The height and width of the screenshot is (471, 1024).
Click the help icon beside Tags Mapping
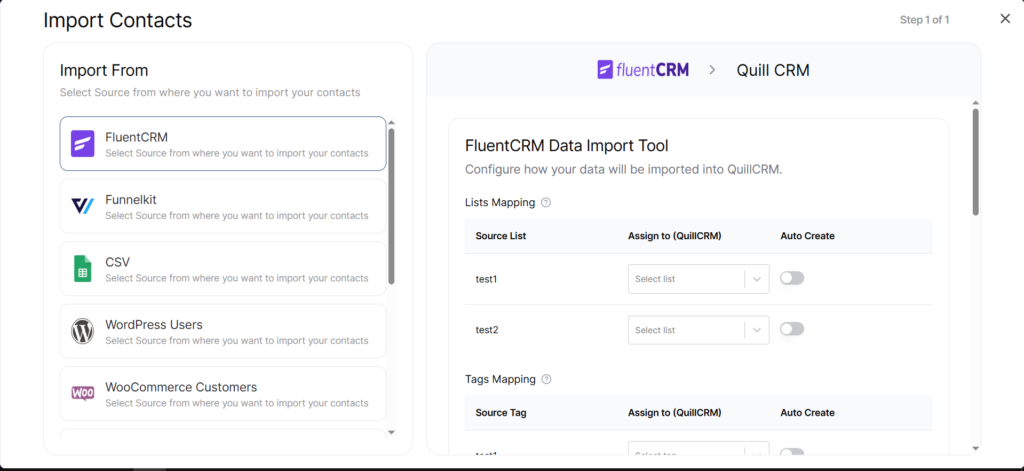pos(546,380)
